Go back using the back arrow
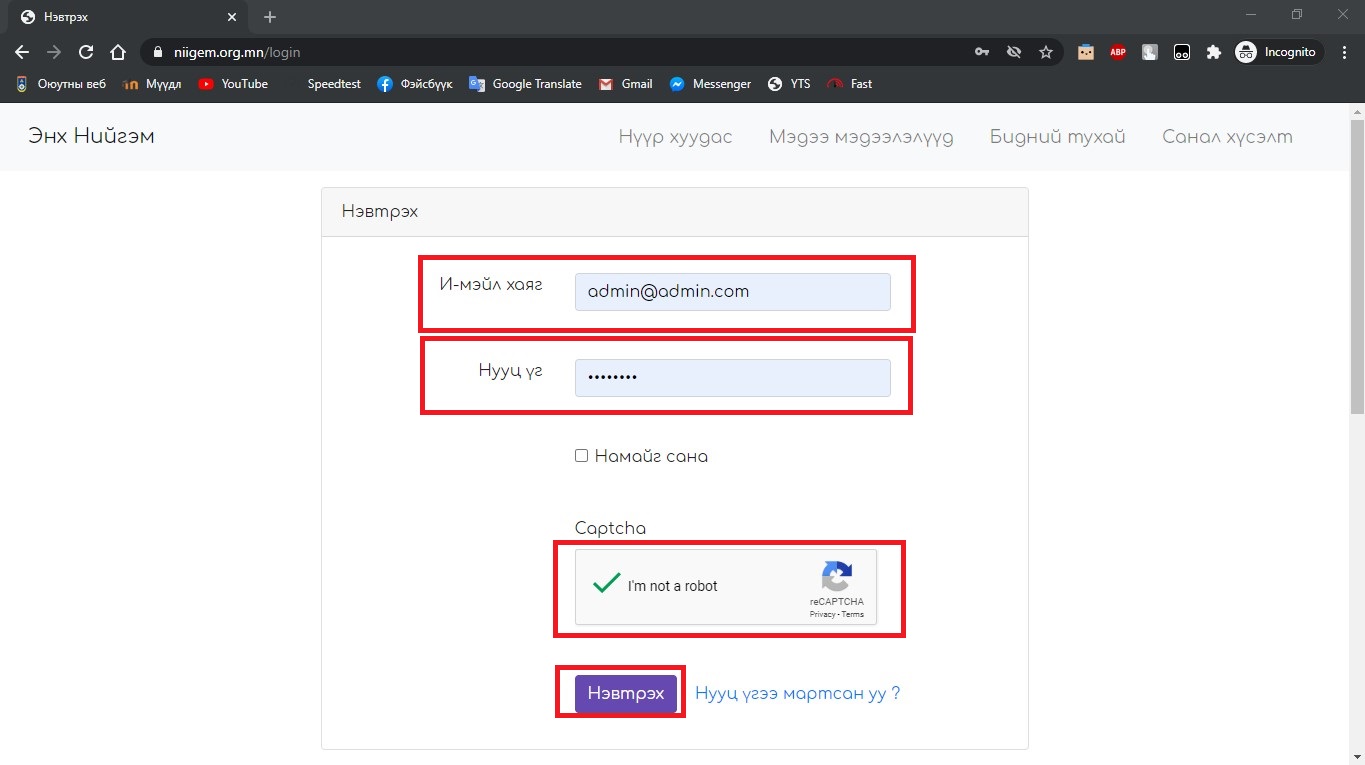 (22, 52)
